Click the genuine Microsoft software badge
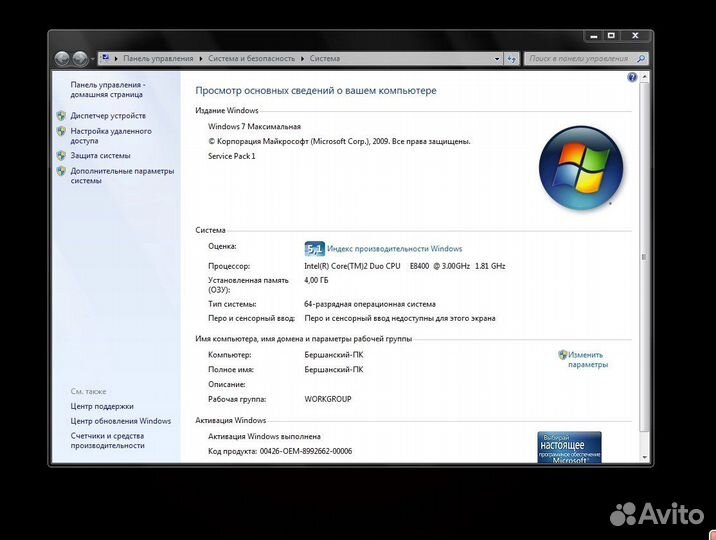The image size is (716, 540). pos(569,447)
